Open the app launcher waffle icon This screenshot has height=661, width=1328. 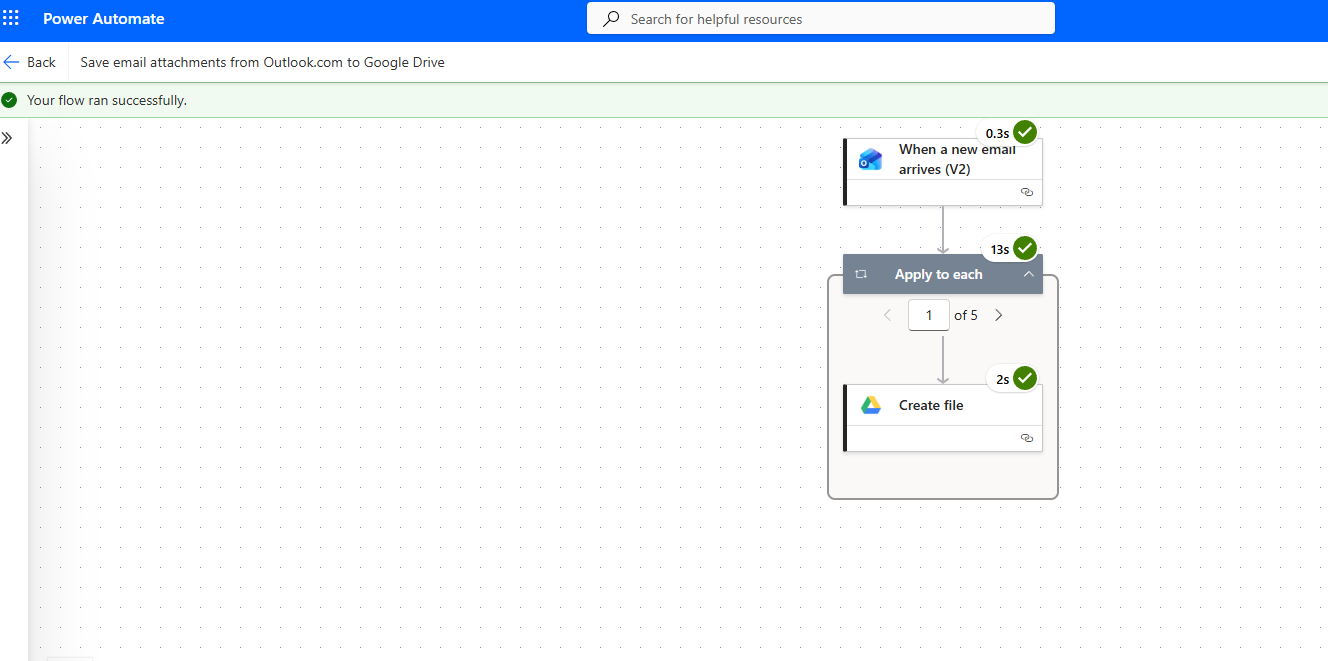tap(11, 19)
